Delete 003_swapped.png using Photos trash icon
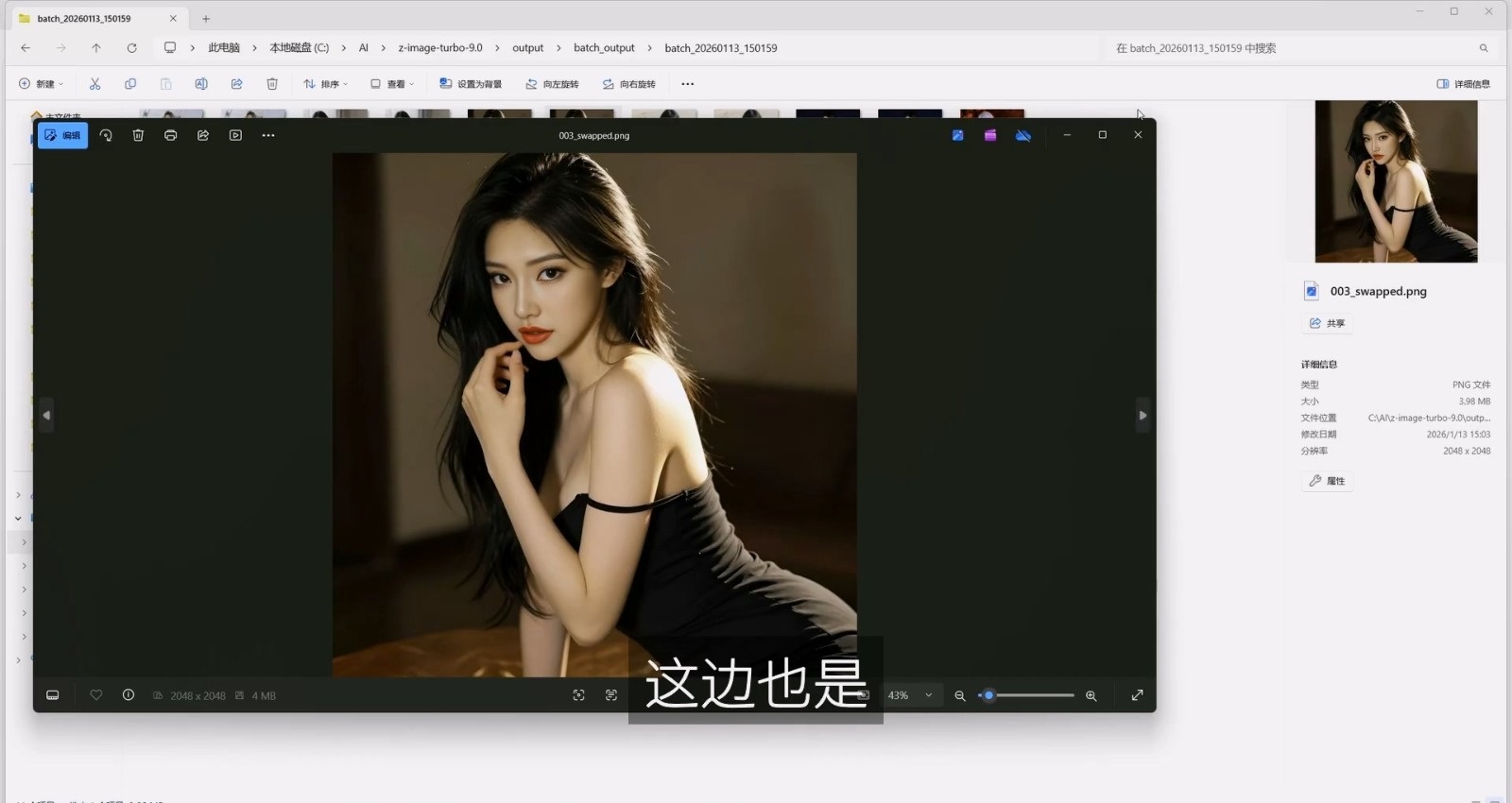The image size is (1512, 803). click(138, 135)
